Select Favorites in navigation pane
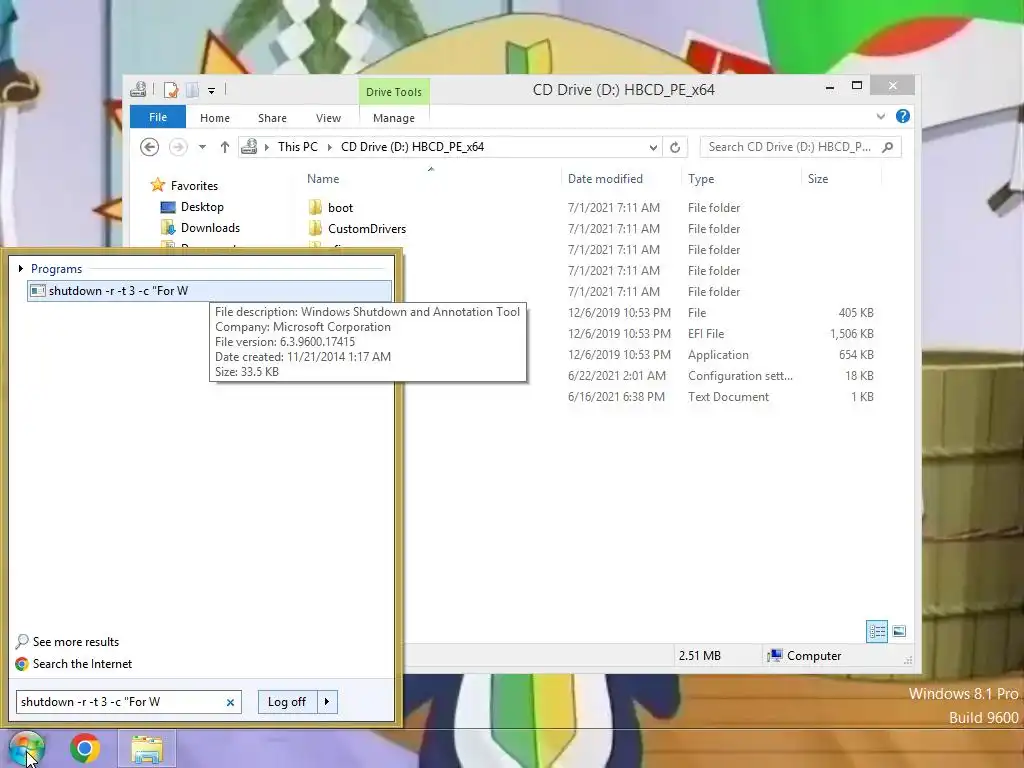The width and height of the screenshot is (1024, 768). point(194,185)
